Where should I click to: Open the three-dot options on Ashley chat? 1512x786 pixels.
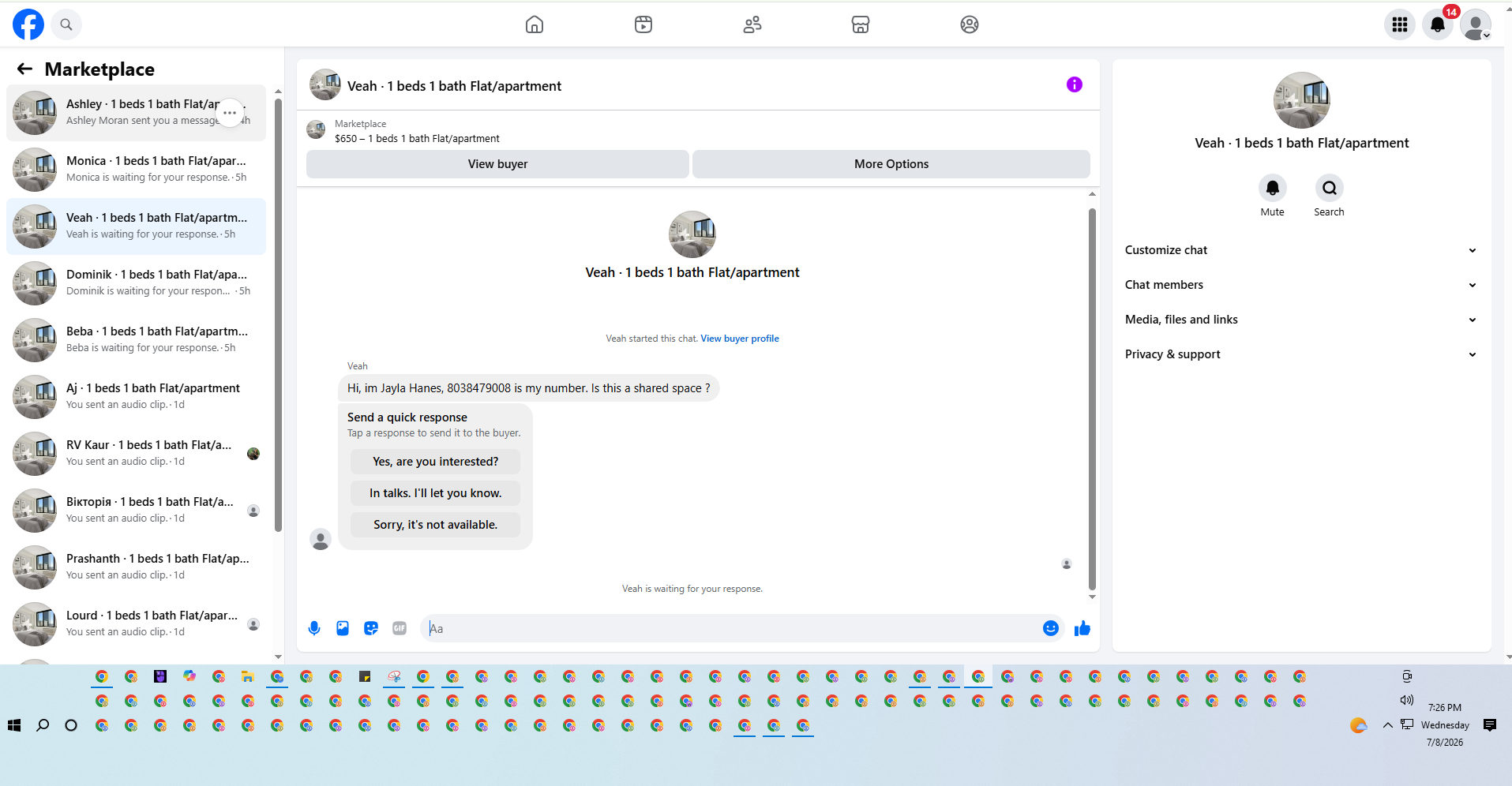[x=230, y=113]
